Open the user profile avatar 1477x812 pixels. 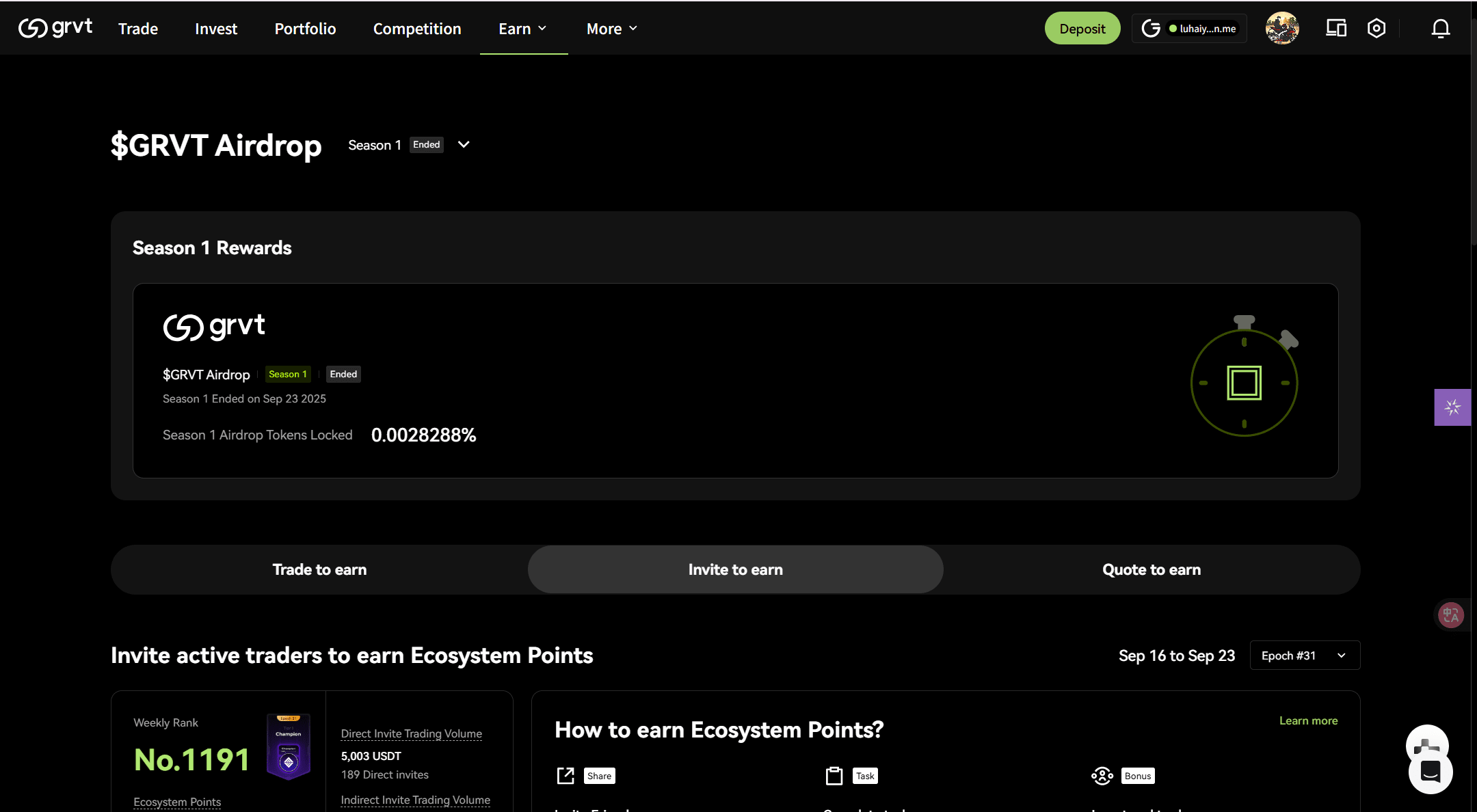tap(1282, 29)
